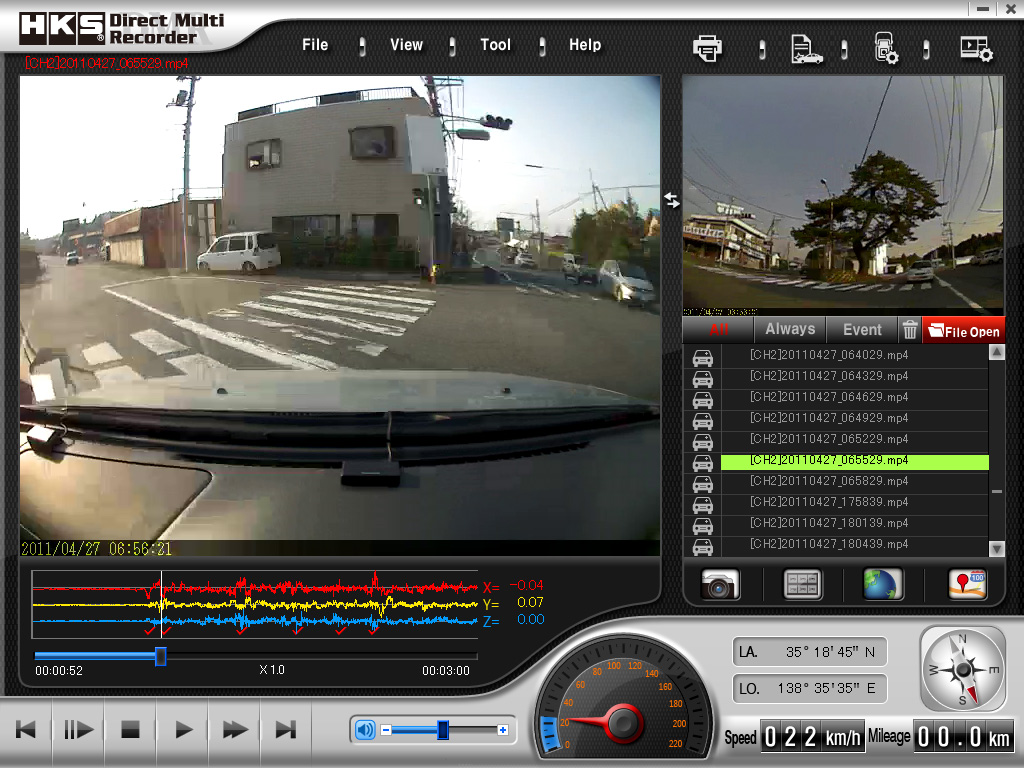Open the Tool menu

click(496, 45)
